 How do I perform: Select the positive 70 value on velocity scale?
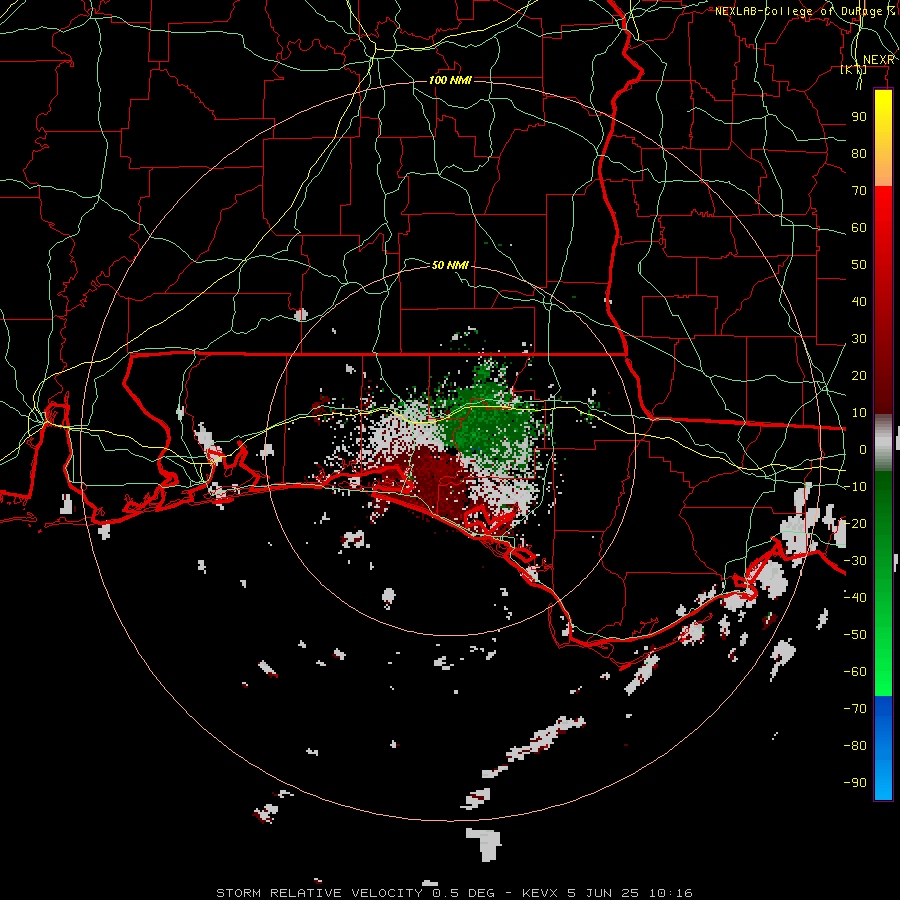pos(859,191)
